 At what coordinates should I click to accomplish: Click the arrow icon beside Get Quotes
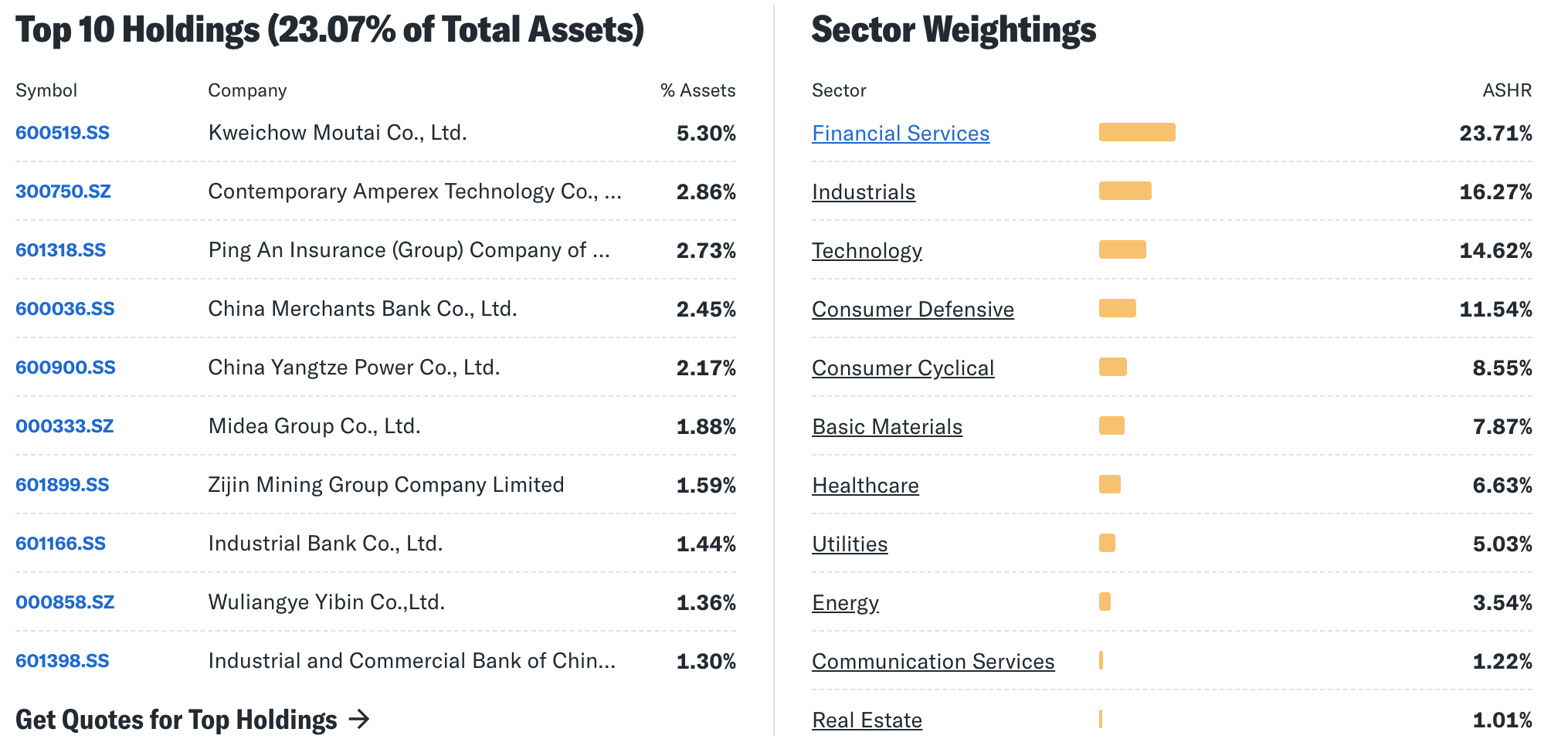point(359,720)
